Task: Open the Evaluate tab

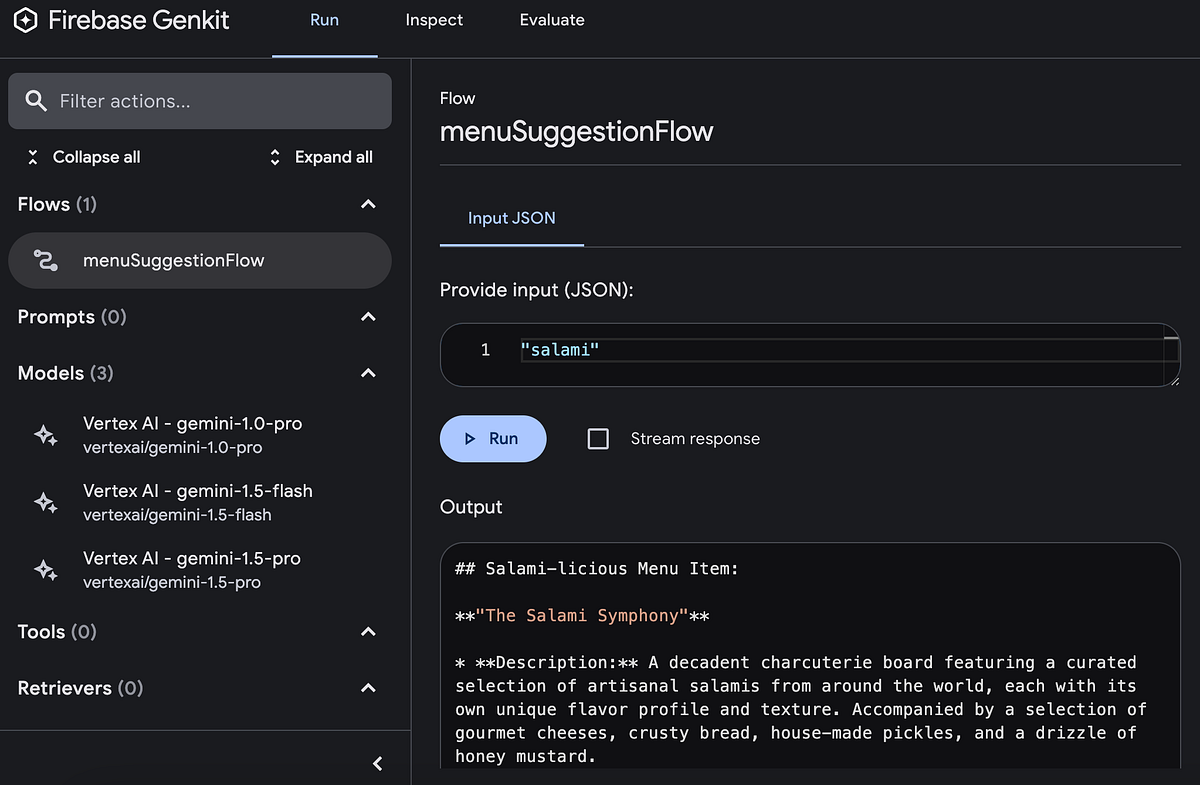Action: pyautogui.click(x=552, y=20)
